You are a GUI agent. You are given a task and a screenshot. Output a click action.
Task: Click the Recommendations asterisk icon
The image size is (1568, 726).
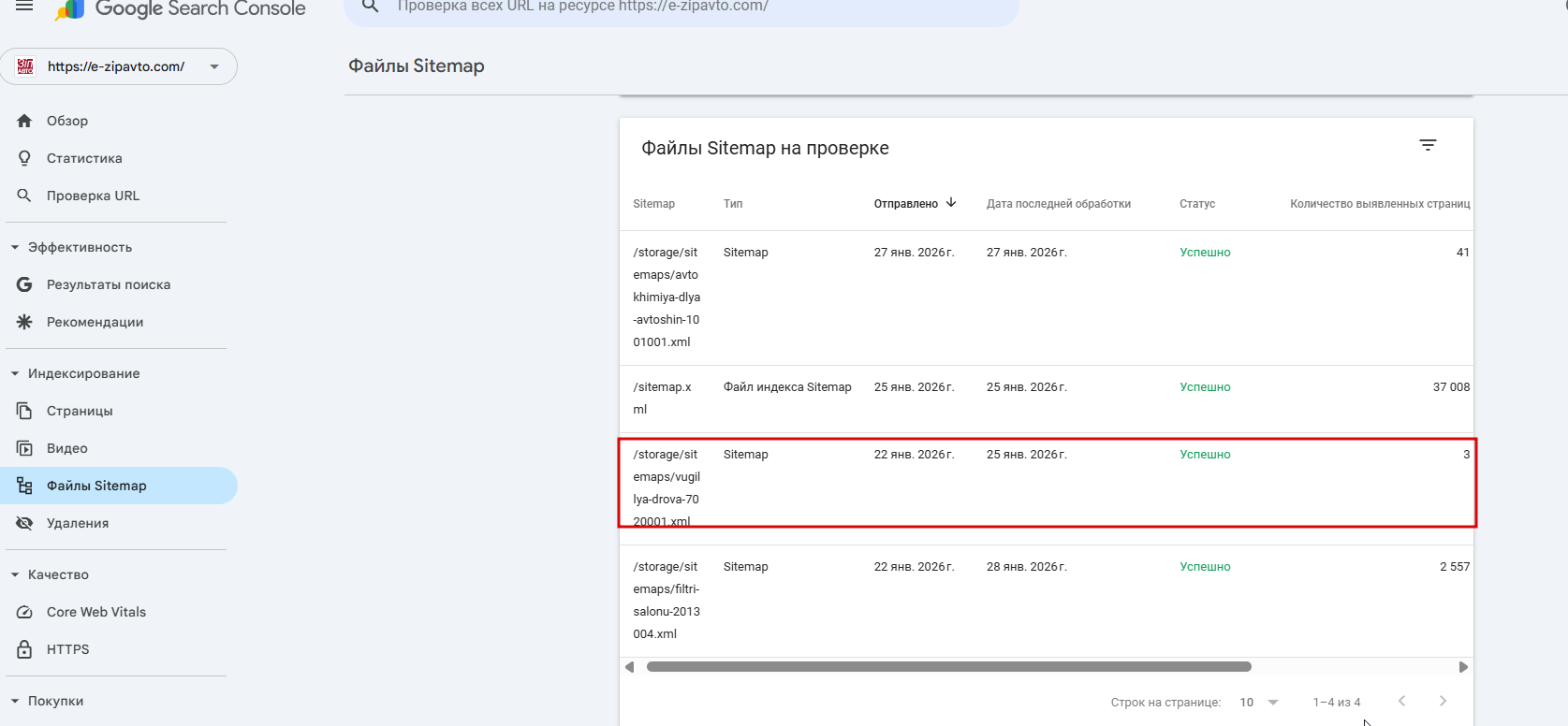coord(24,322)
